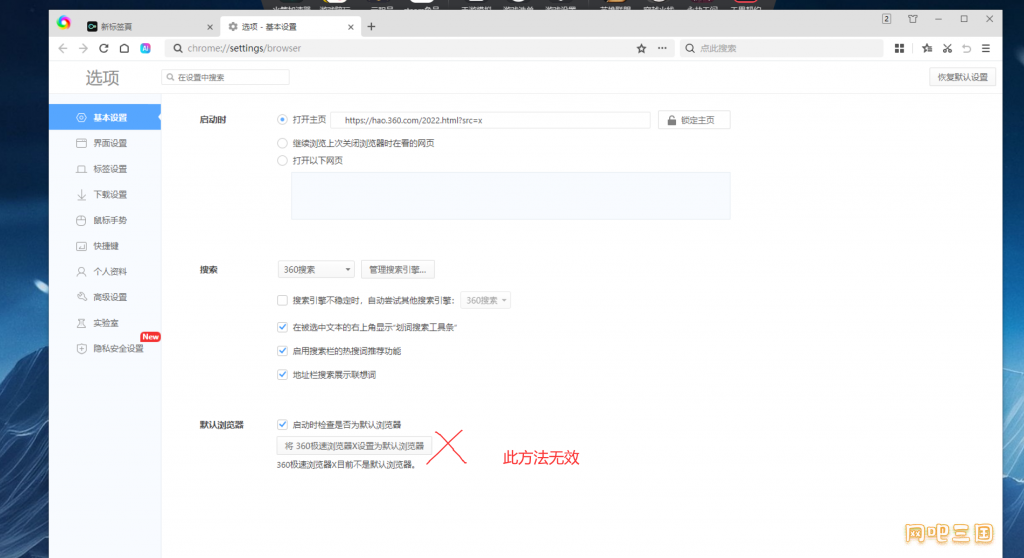Image resolution: width=1024 pixels, height=558 pixels.
Task: Click the 管理搜索引擎 button
Action: tap(398, 270)
